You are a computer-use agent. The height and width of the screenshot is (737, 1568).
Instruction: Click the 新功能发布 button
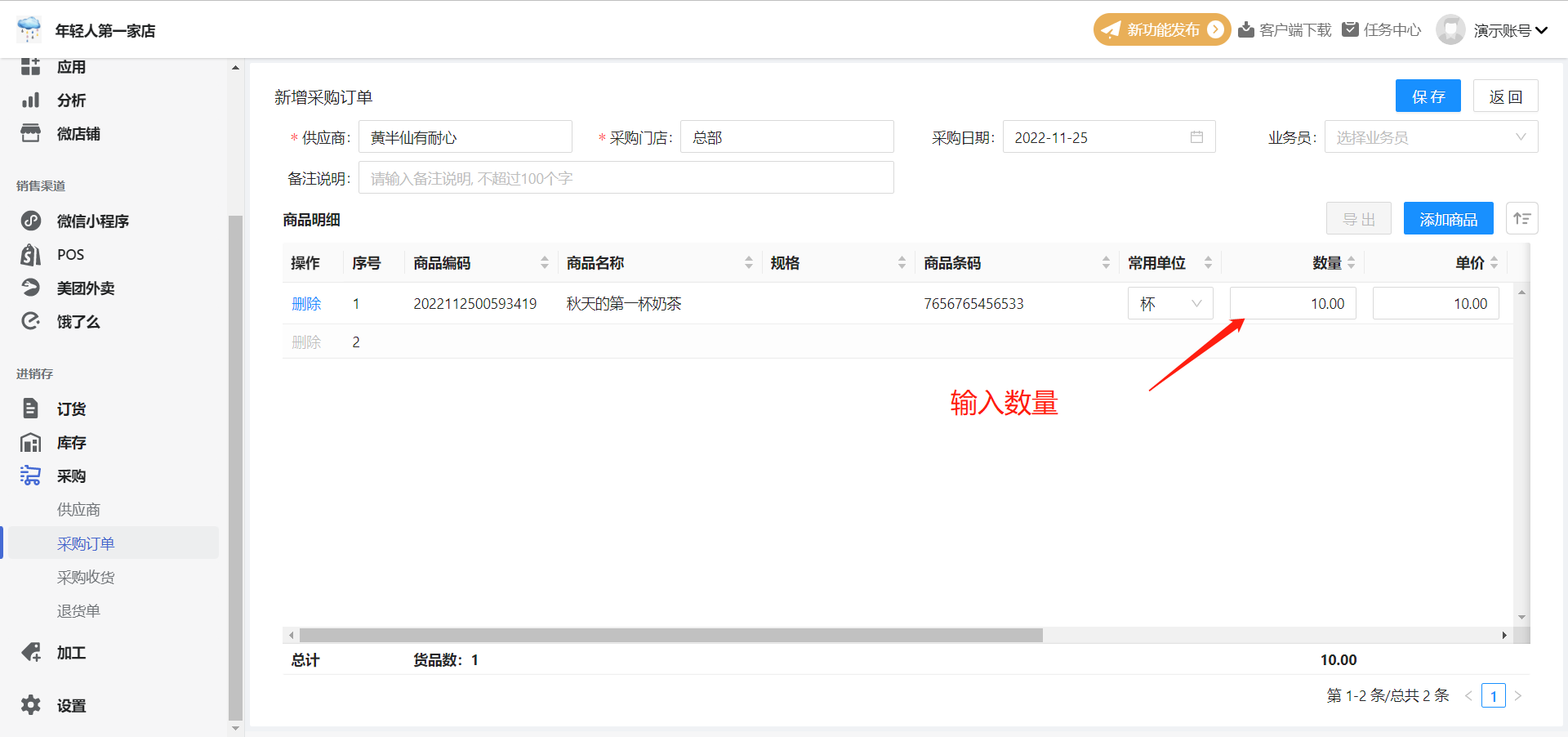[1162, 29]
